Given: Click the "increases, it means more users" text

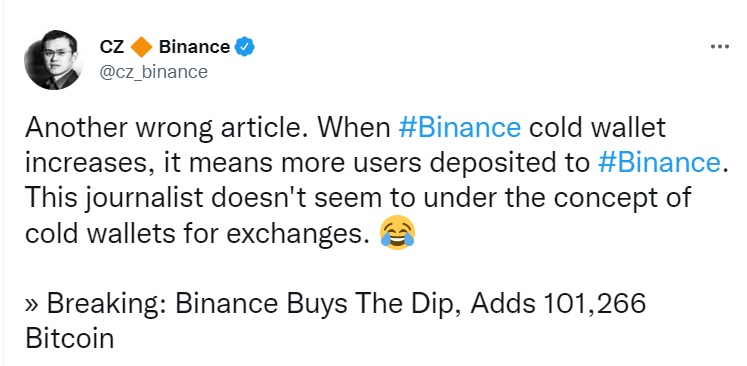Looking at the screenshot, I should click(223, 163).
